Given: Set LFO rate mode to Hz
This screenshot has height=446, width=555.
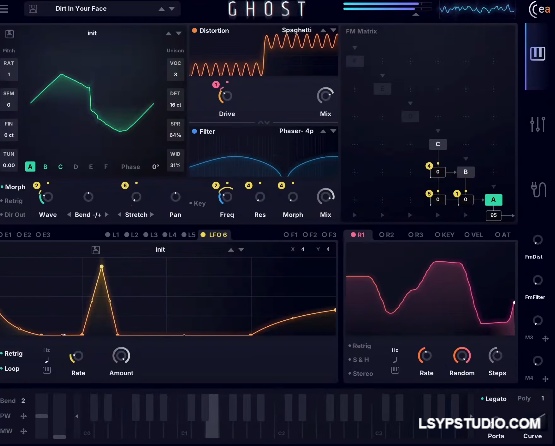Looking at the screenshot, I should [x=47, y=350].
